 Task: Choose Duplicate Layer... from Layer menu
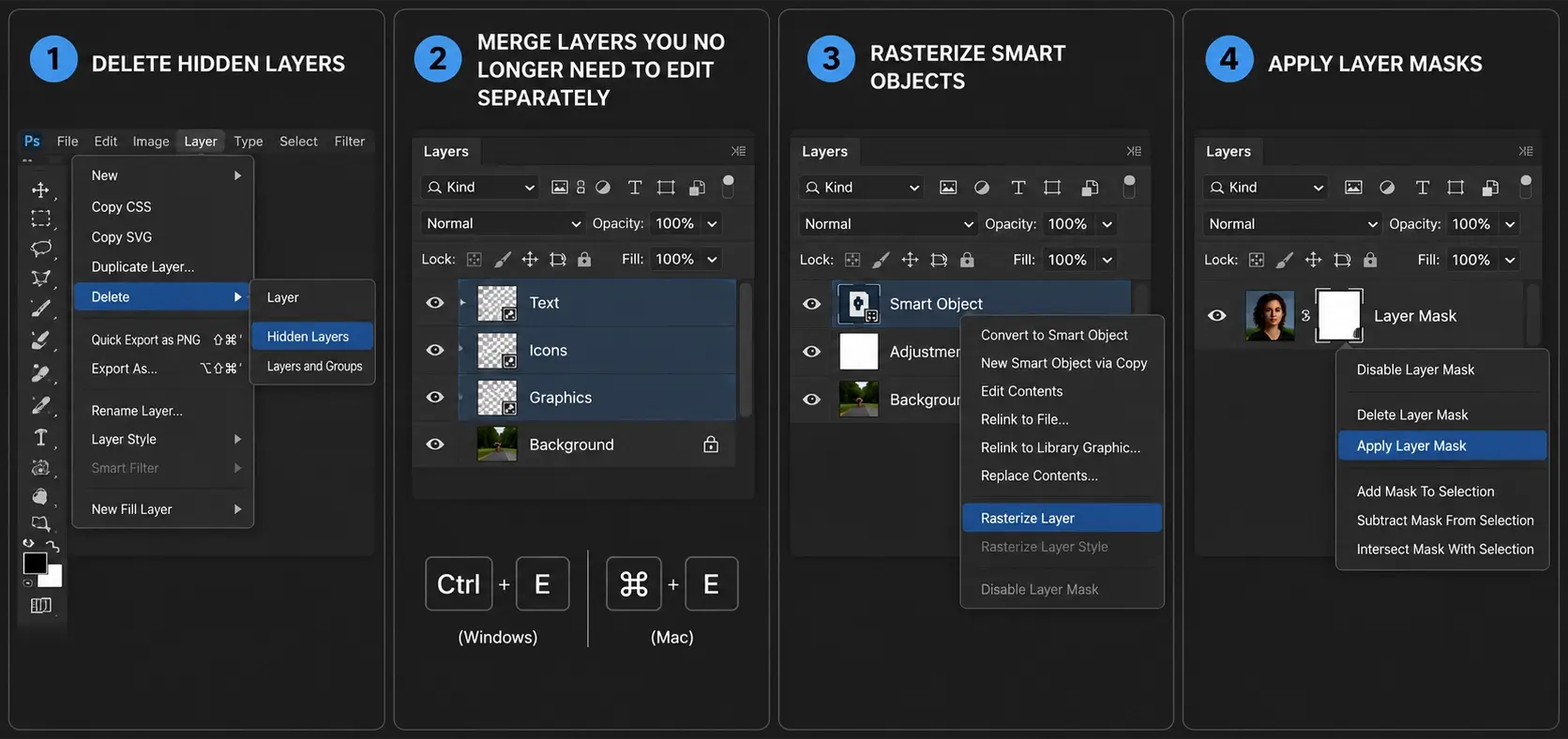143,266
